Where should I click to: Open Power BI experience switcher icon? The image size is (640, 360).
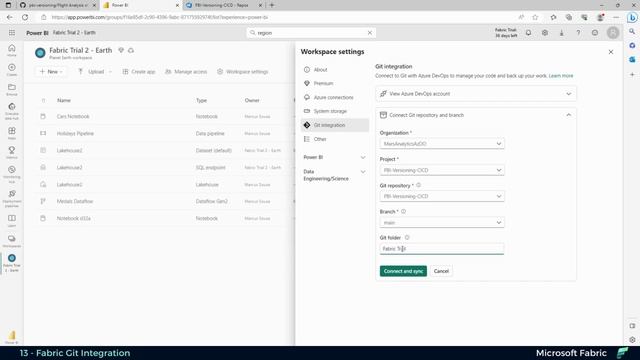(x=11, y=337)
